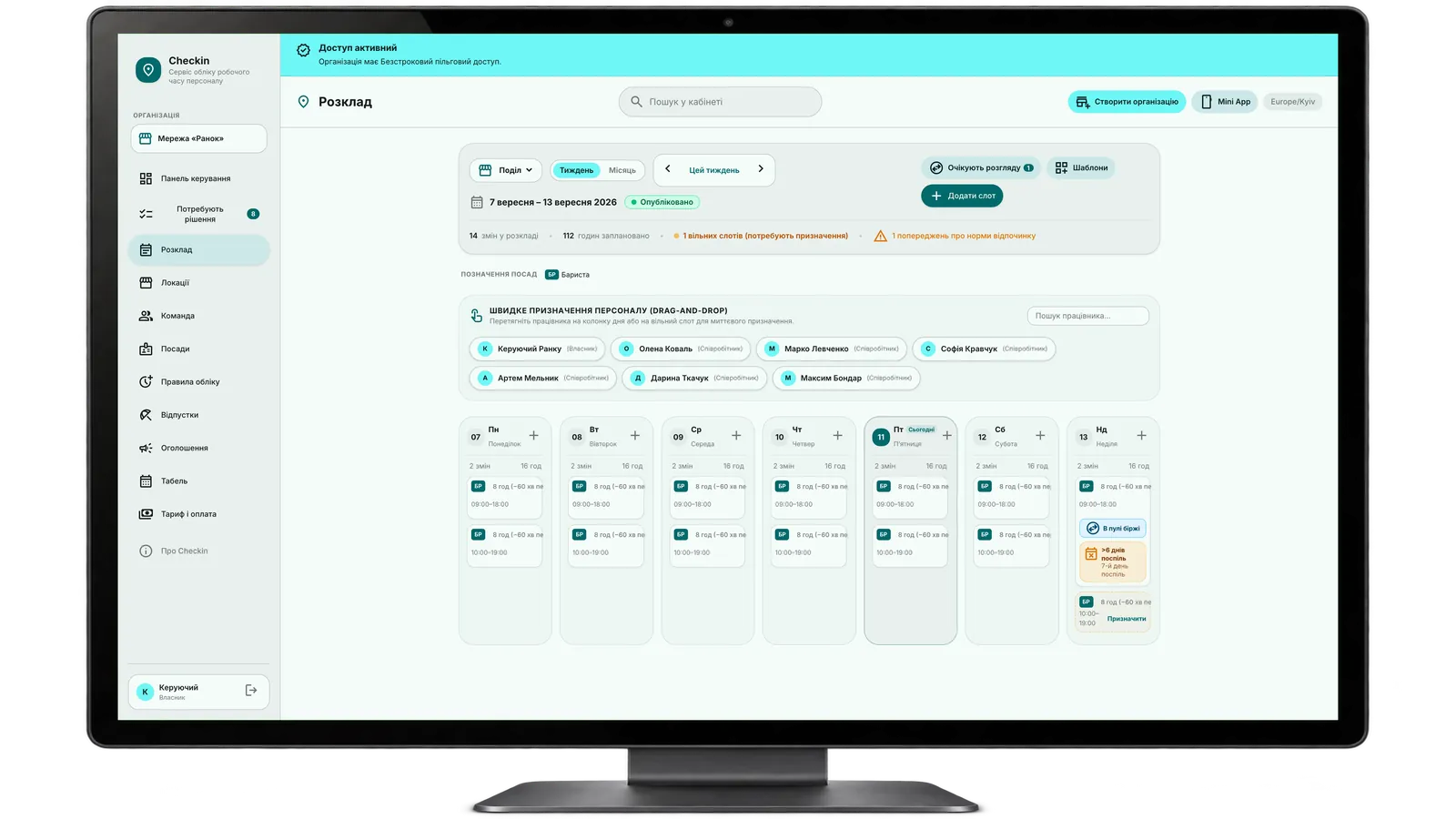Select employee chip Олена Коваль
The image size is (1456, 819).
click(681, 349)
